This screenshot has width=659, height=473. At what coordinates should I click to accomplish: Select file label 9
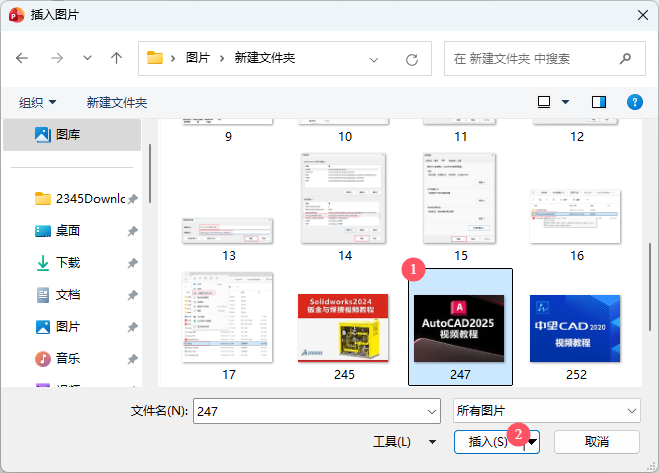228,137
